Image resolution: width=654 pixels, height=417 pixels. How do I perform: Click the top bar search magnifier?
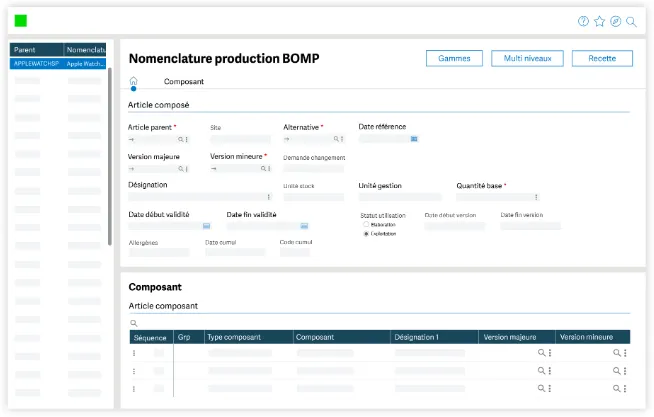pos(631,22)
